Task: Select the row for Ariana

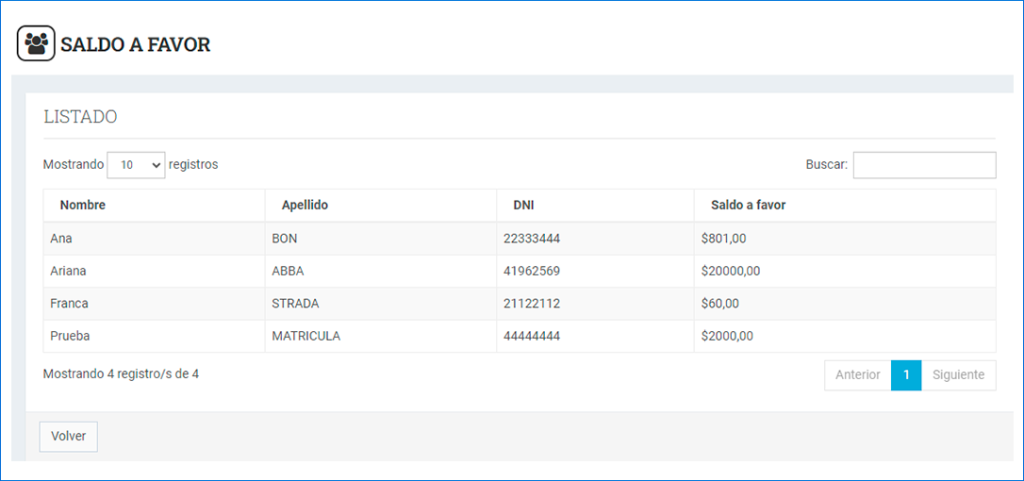Action: pos(69,271)
